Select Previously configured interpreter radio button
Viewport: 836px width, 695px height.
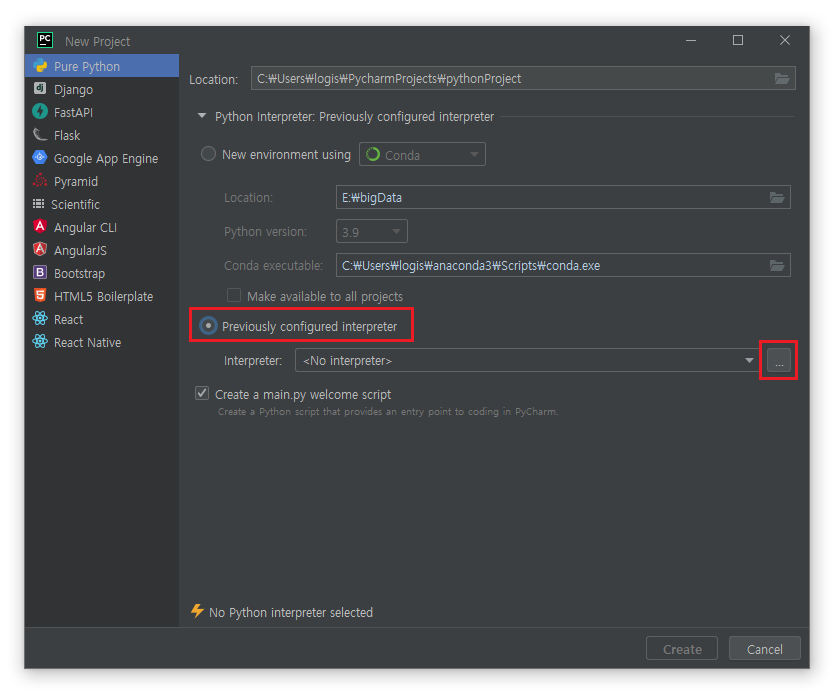208,325
